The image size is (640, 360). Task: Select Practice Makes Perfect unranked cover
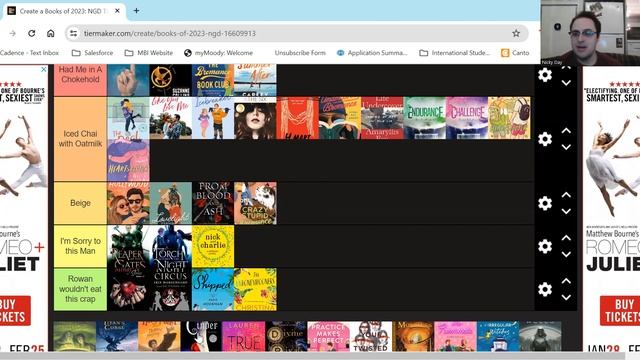click(329, 336)
